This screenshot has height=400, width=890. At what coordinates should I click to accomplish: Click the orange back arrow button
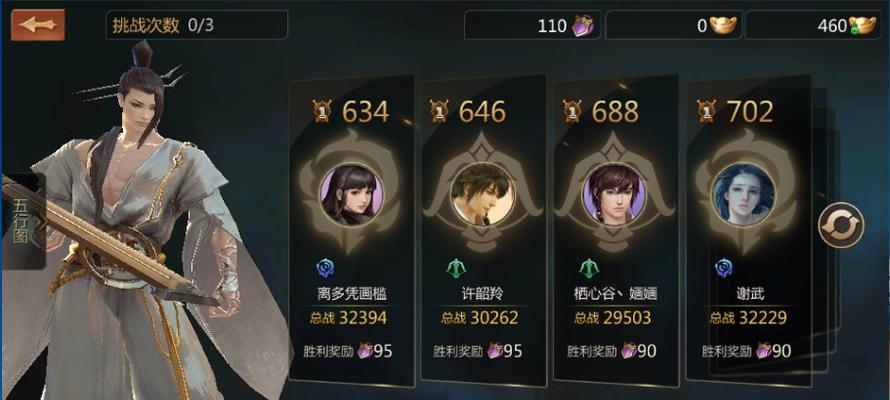tap(37, 25)
